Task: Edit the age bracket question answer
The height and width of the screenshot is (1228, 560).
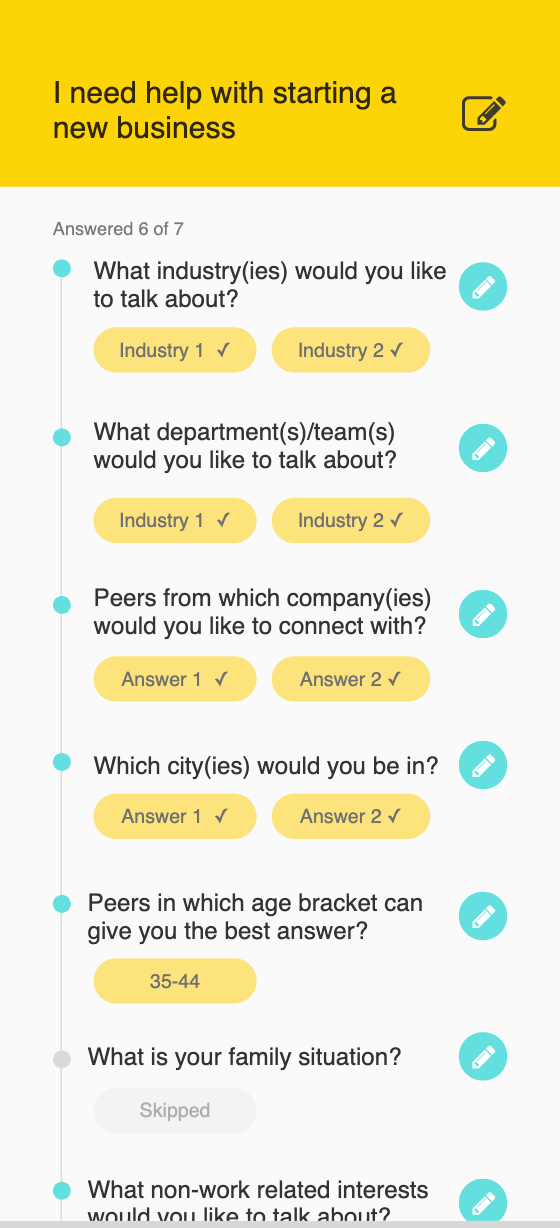Action: (483, 915)
